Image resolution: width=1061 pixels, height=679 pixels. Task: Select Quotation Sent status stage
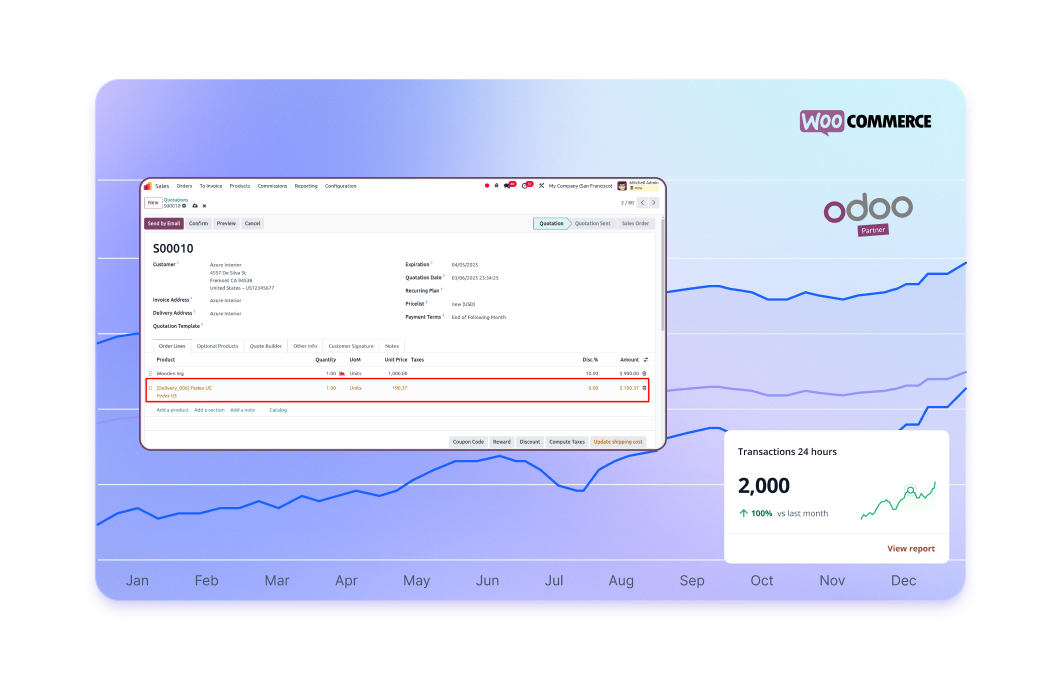click(x=593, y=223)
